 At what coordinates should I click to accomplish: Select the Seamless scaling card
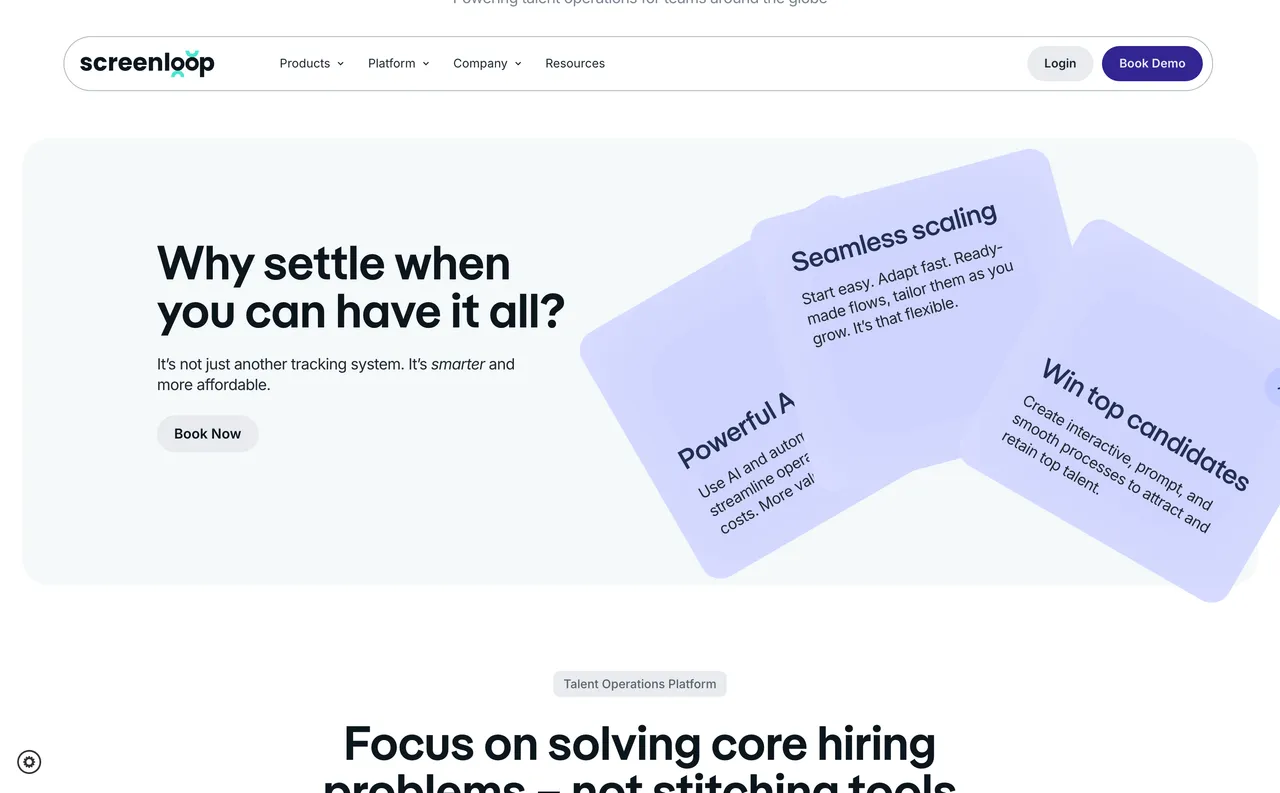pyautogui.click(x=900, y=280)
